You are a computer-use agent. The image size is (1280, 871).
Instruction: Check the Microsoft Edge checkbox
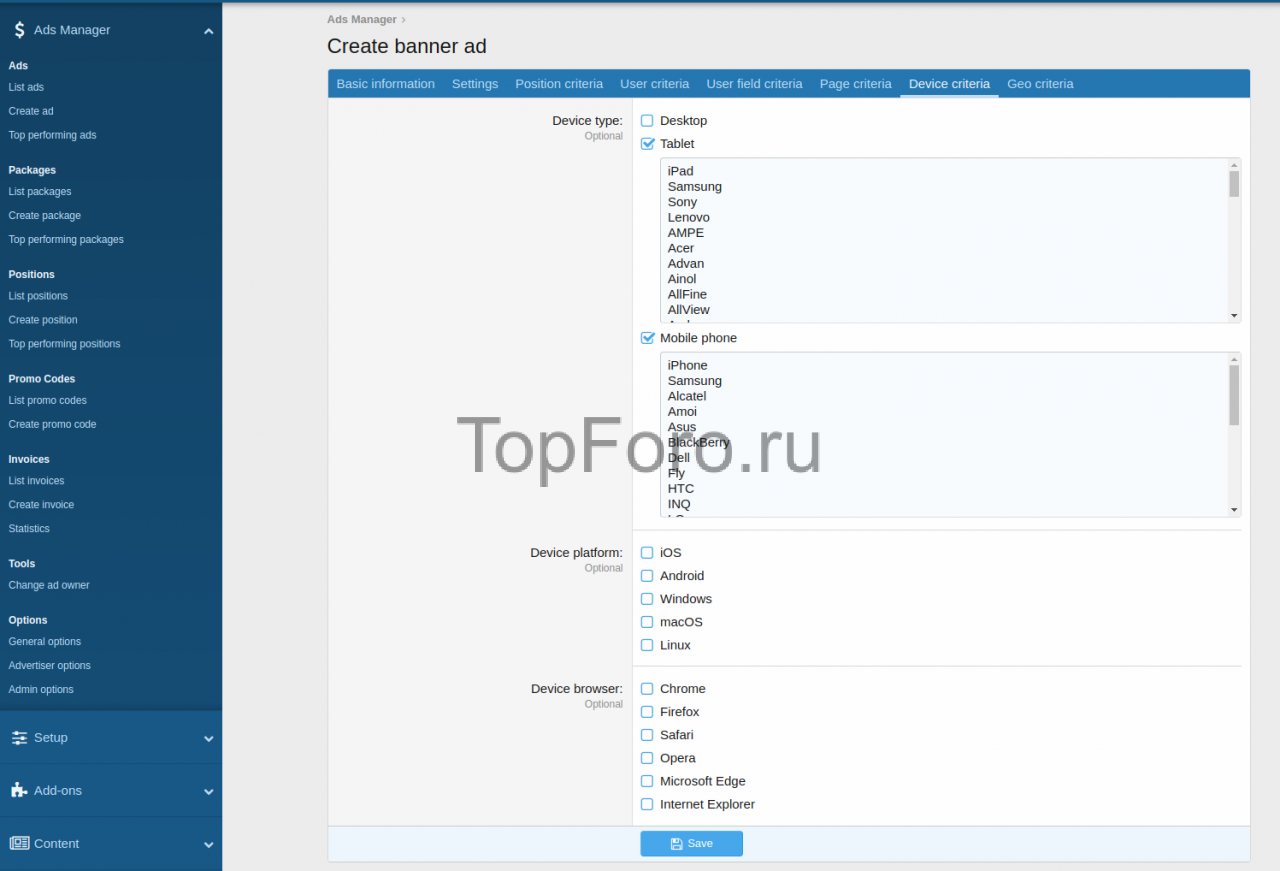pos(647,781)
